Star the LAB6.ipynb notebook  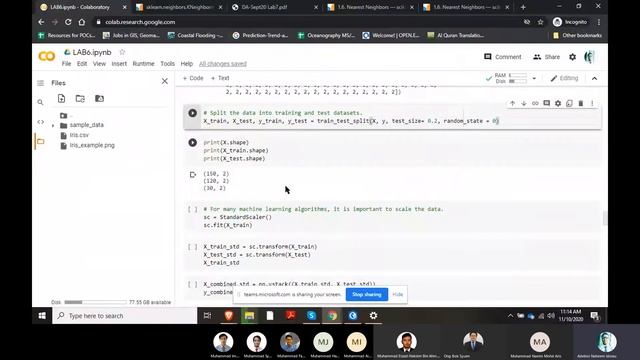[122, 52]
